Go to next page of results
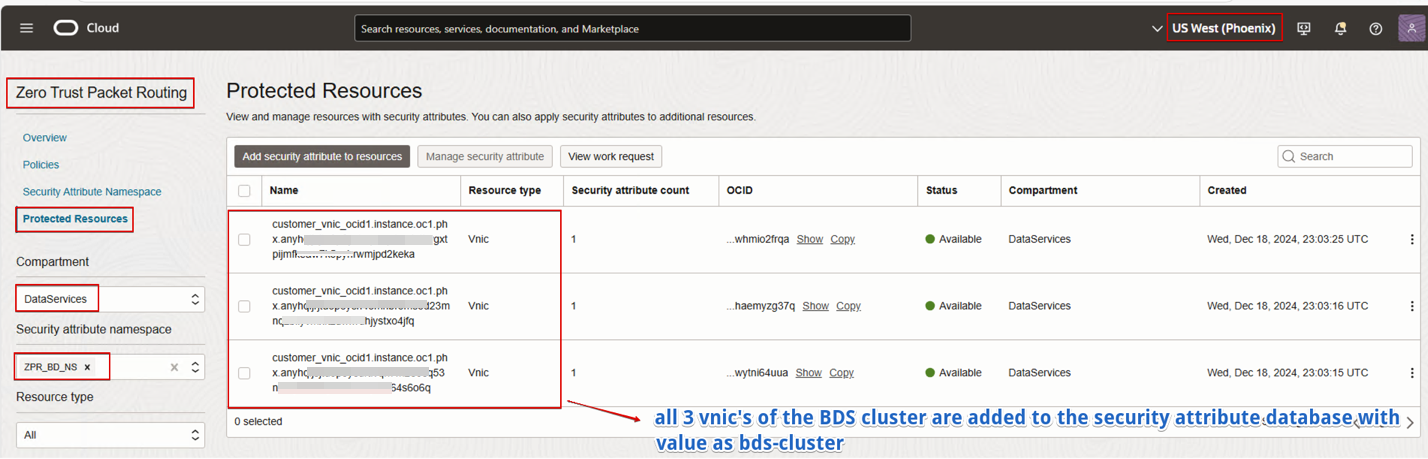1428x459 pixels. (1410, 422)
